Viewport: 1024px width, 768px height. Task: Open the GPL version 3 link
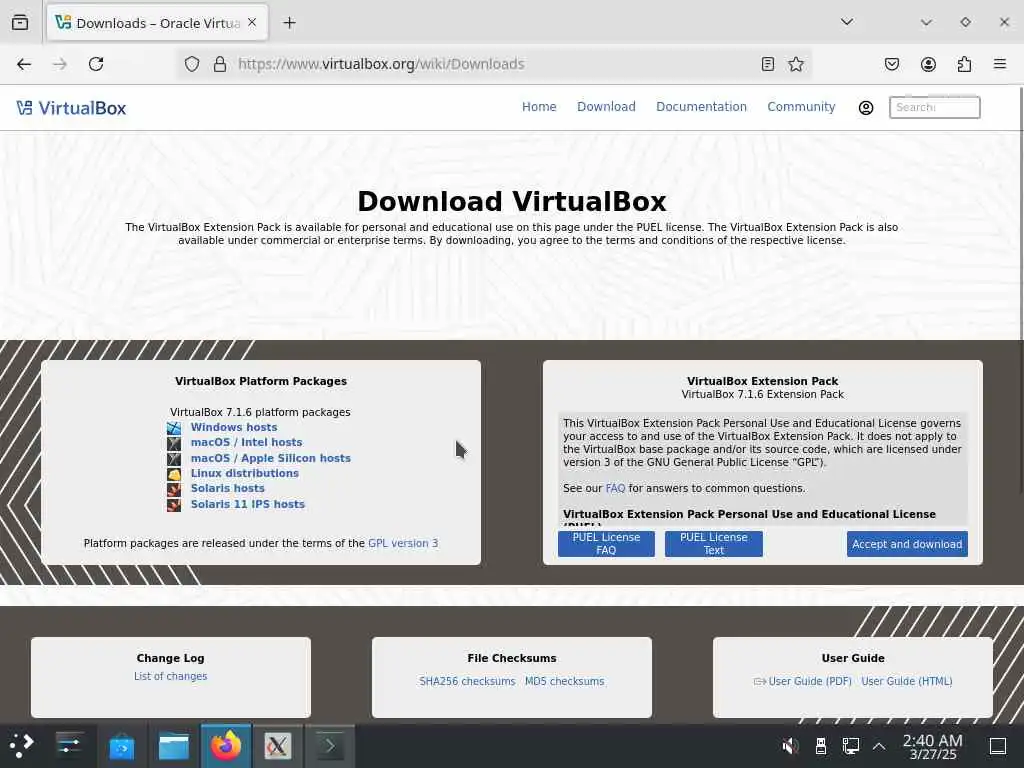click(x=403, y=543)
